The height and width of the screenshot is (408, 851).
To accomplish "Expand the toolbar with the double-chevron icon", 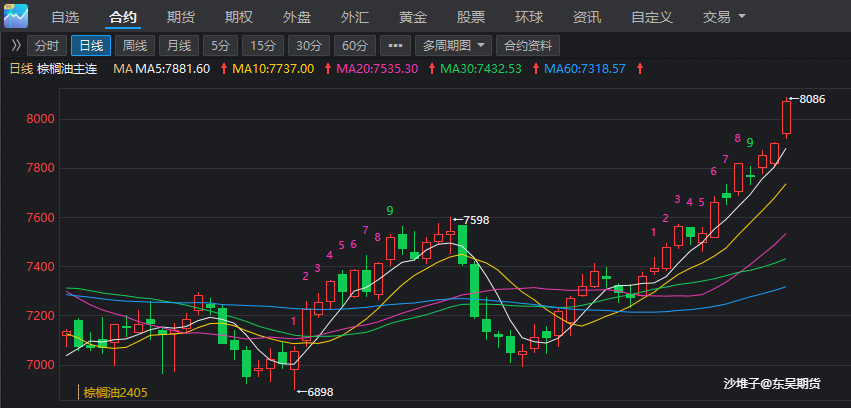I will (x=16, y=46).
